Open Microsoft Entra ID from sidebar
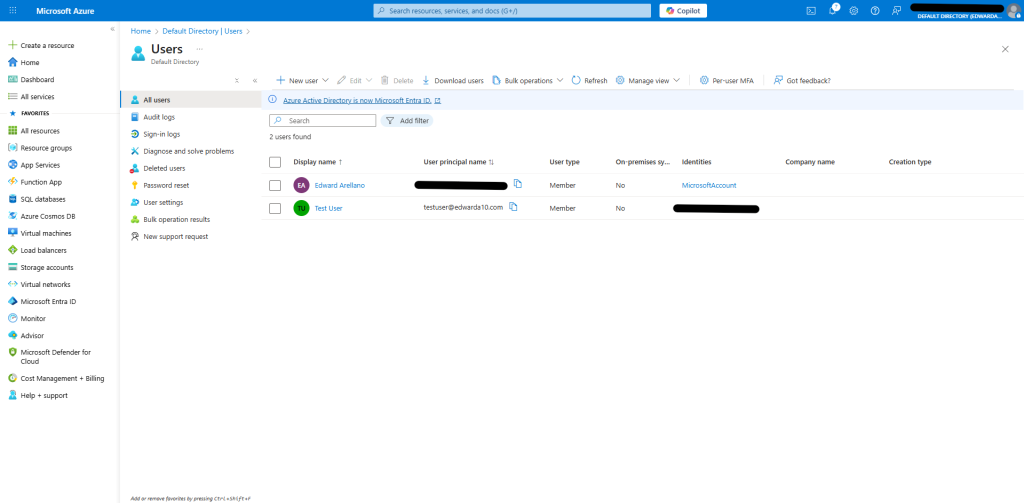This screenshot has width=1024, height=503. pos(48,302)
